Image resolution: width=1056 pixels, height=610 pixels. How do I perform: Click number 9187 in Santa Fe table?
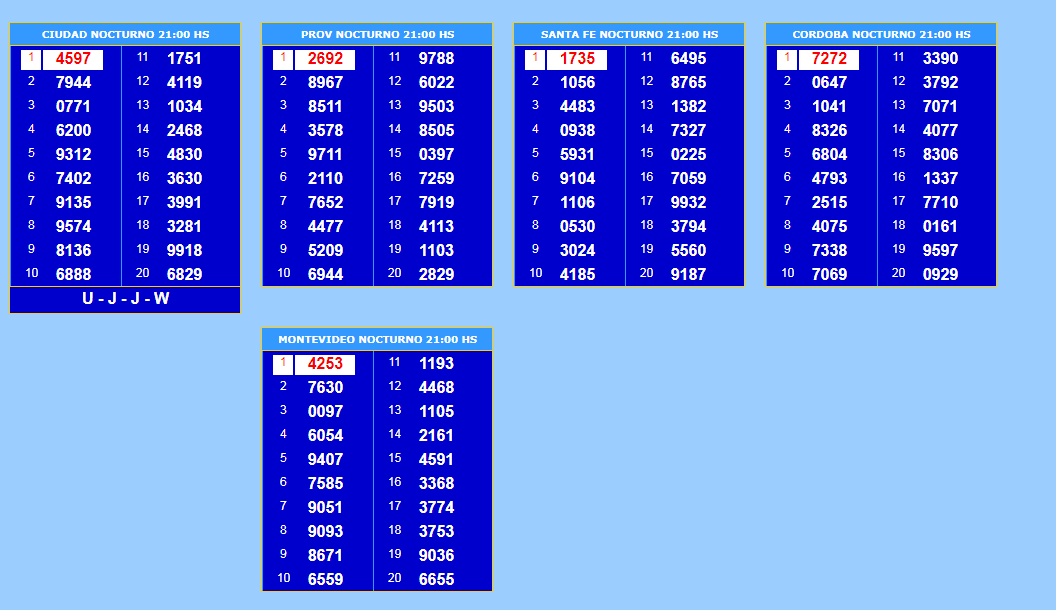(688, 274)
